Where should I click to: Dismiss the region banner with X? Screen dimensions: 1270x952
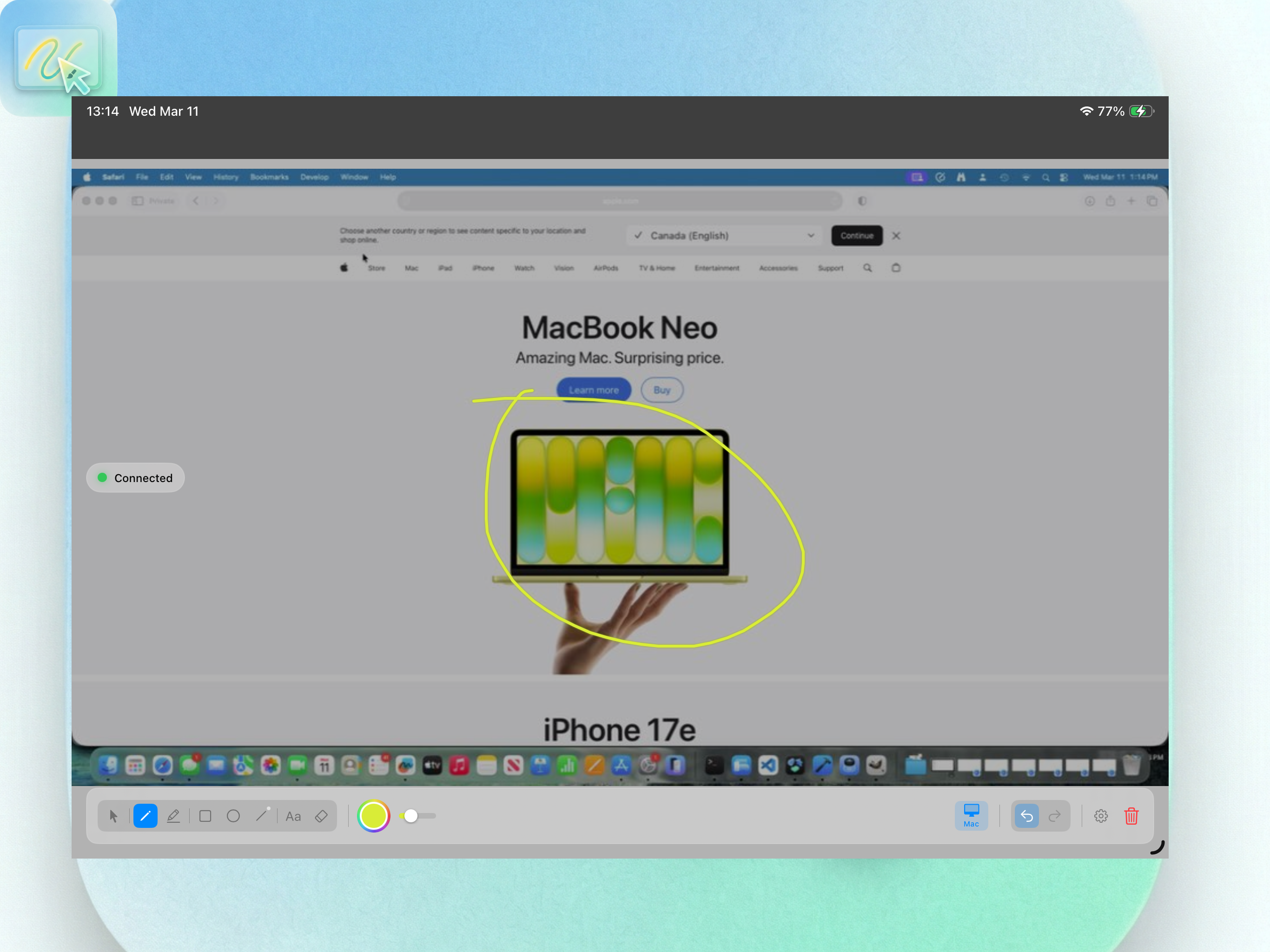896,235
